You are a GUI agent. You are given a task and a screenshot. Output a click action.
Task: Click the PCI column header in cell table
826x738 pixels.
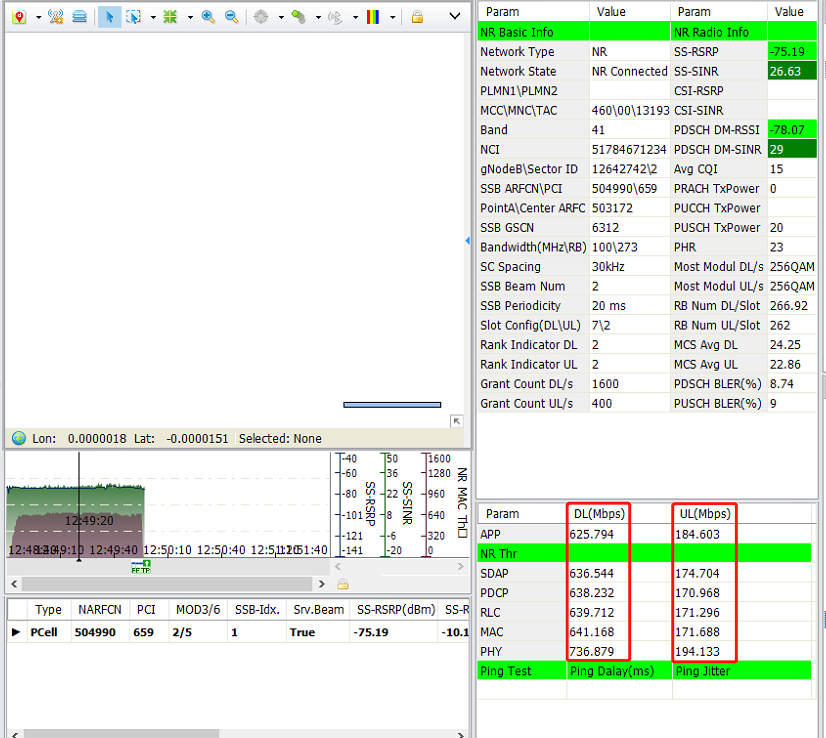(146, 610)
